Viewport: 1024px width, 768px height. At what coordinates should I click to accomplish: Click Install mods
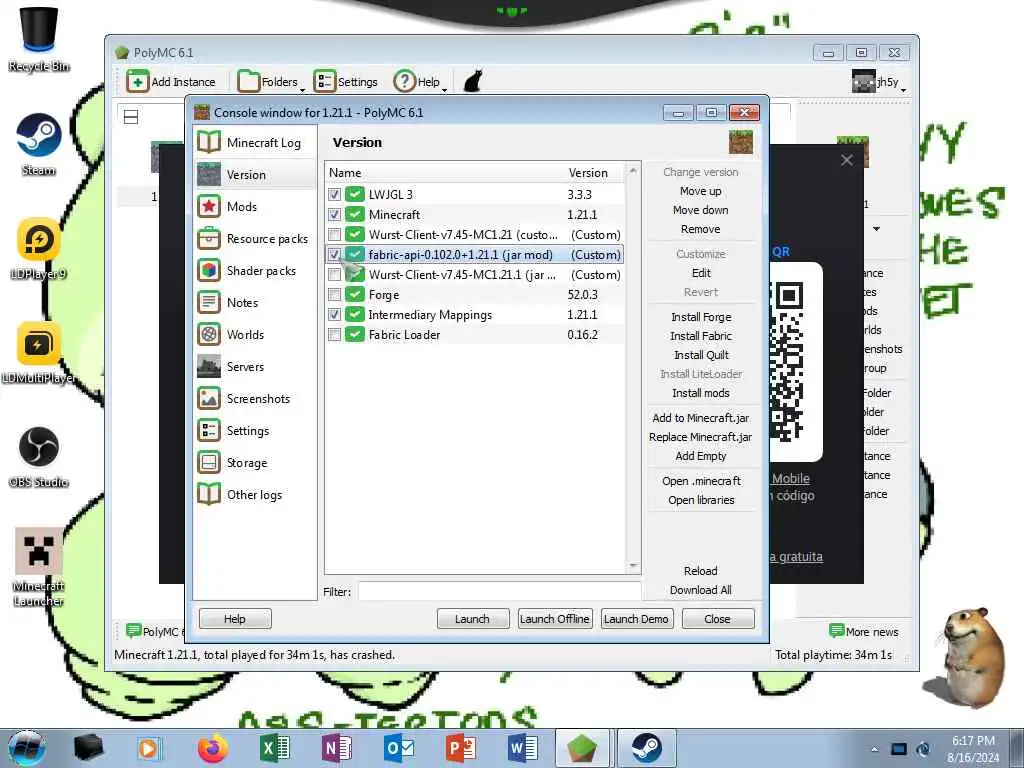click(x=700, y=392)
